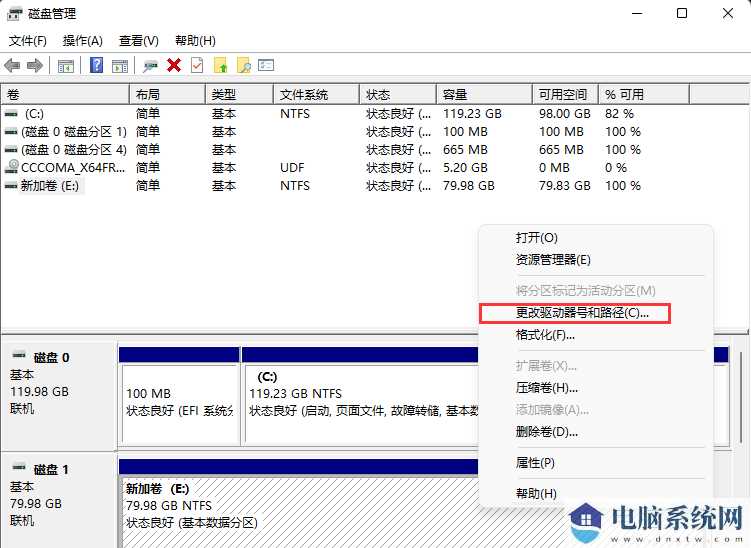Click the yellow folder magnifier search icon
Screen dimensions: 751x548
pyautogui.click(x=244, y=65)
